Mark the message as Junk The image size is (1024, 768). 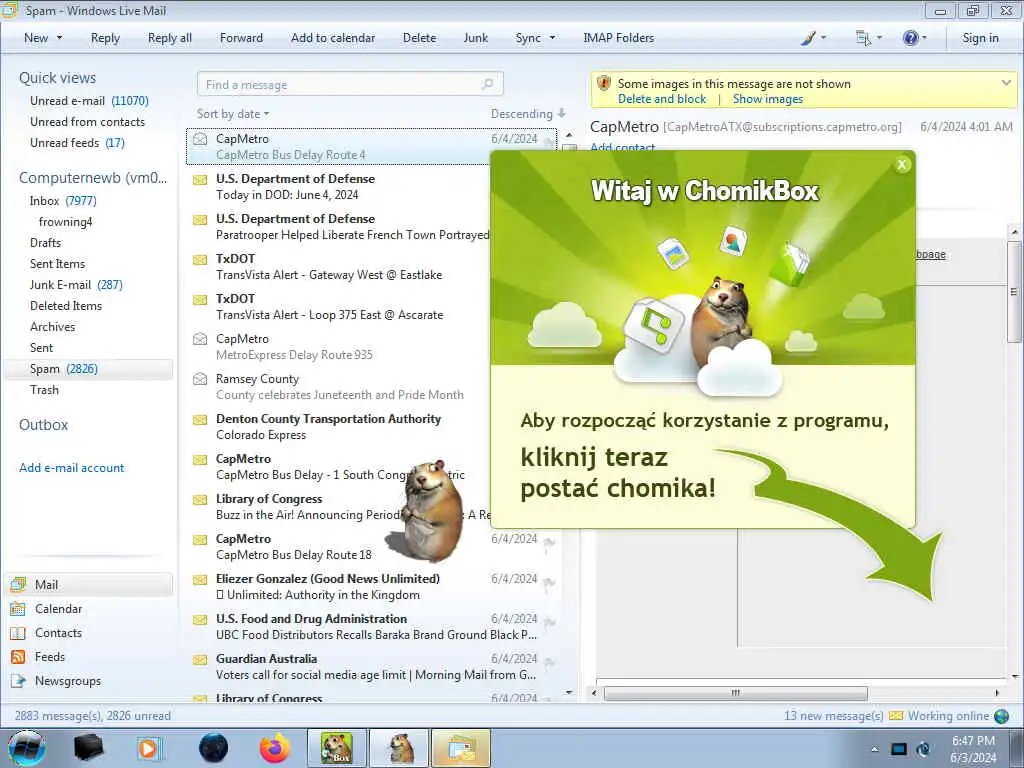[475, 38]
